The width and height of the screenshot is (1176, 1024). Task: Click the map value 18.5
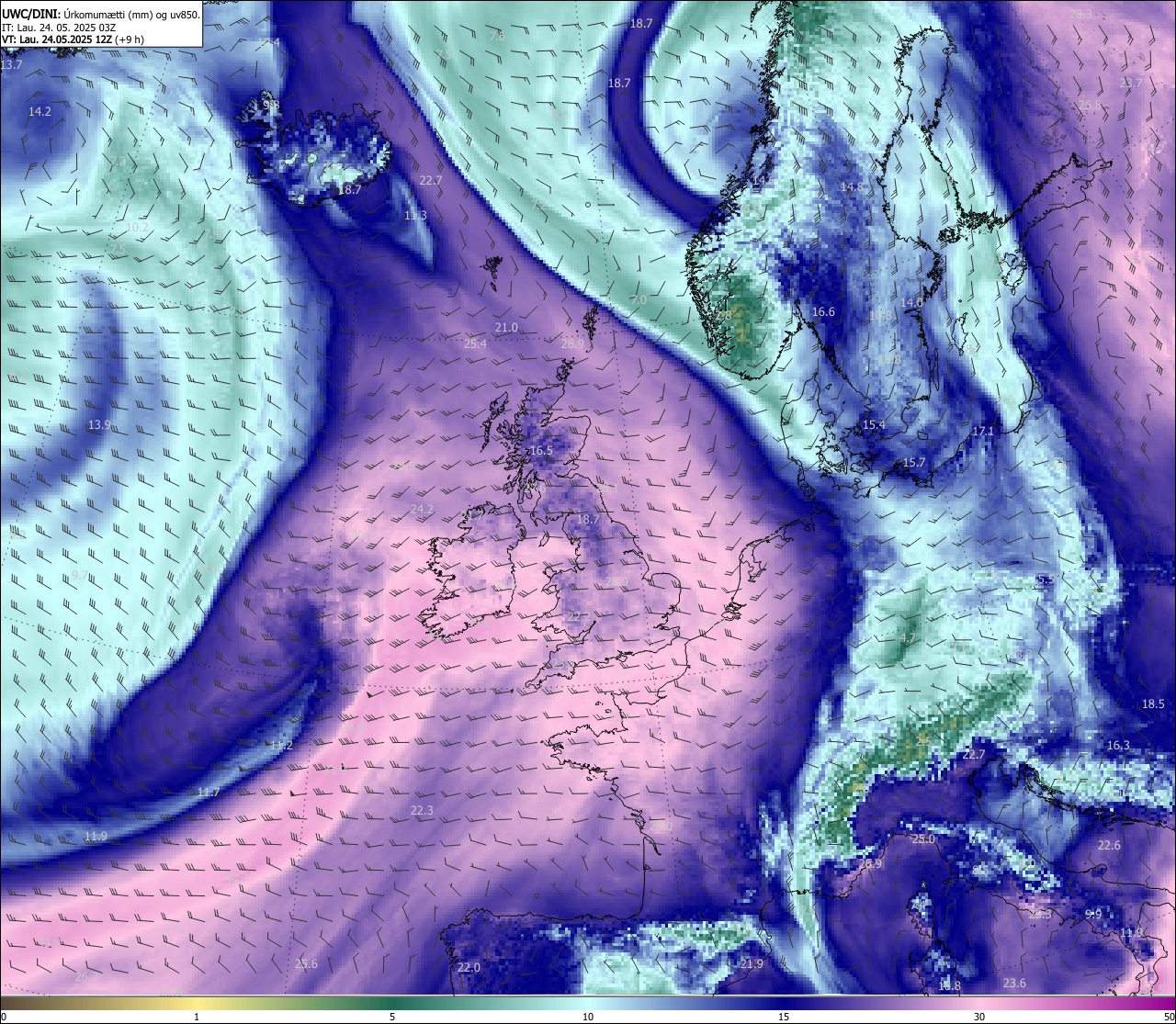tap(1153, 703)
